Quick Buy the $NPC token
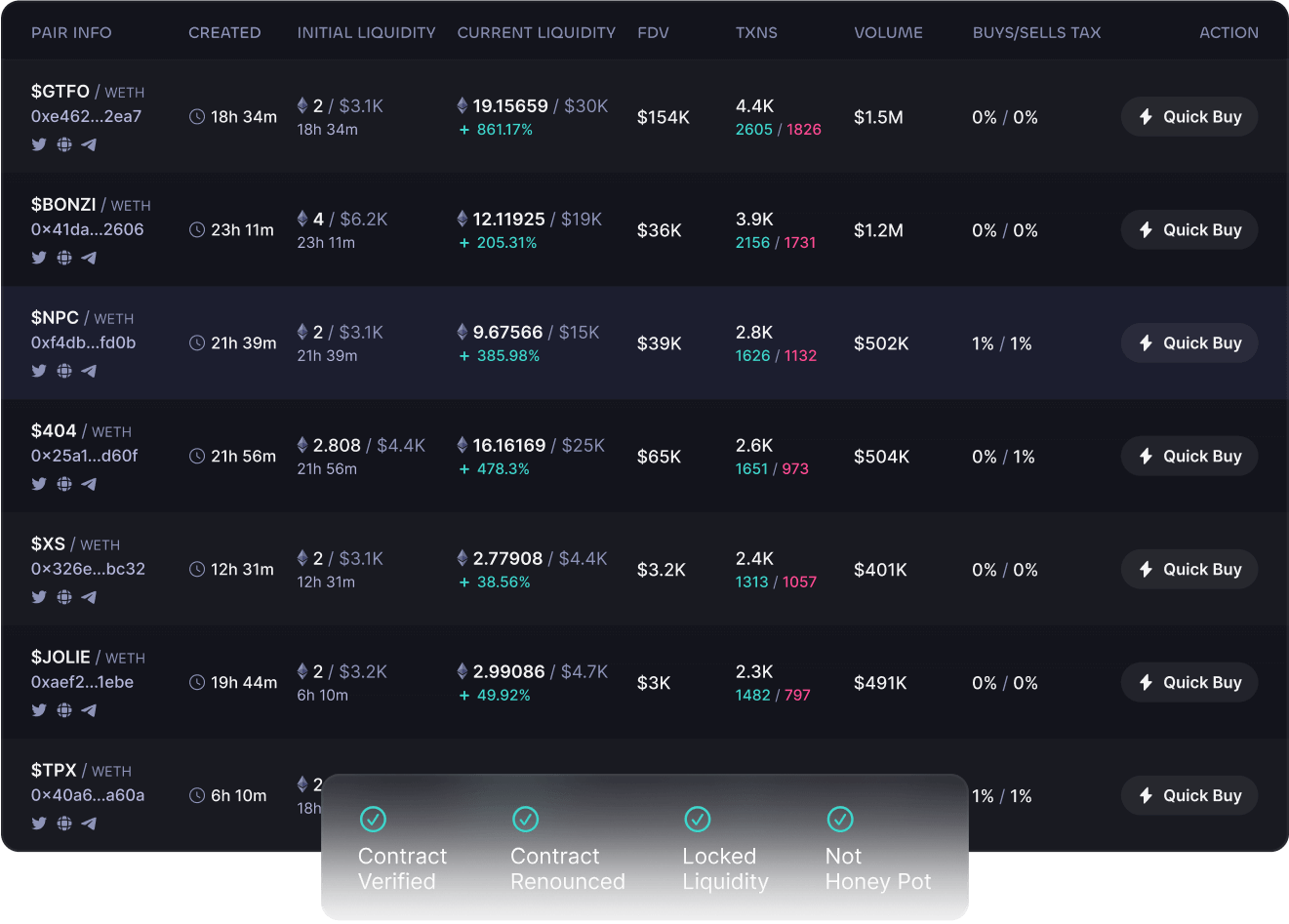Image resolution: width=1289 pixels, height=924 pixels. tap(1188, 343)
